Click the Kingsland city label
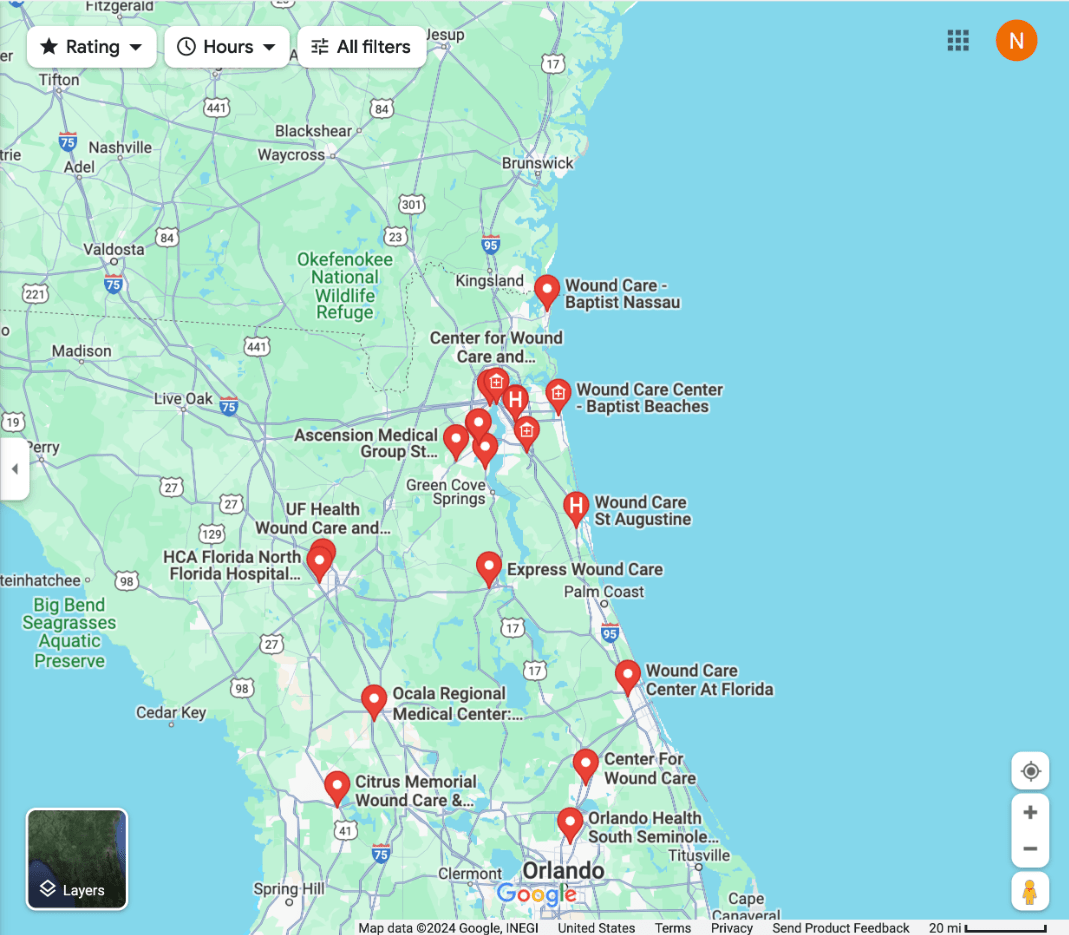Viewport: 1069px width, 935px height. pyautogui.click(x=490, y=281)
